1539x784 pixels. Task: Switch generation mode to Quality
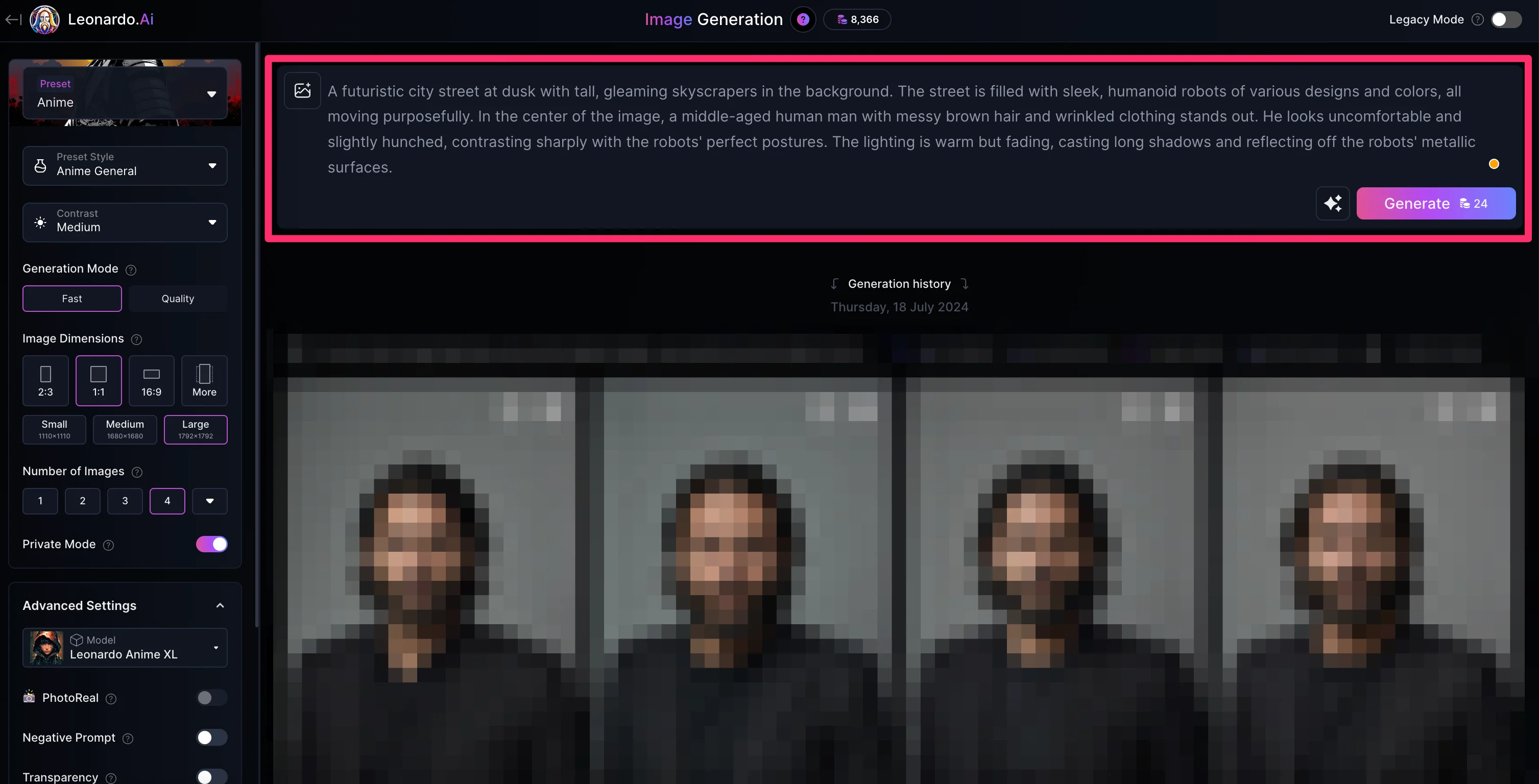(177, 299)
